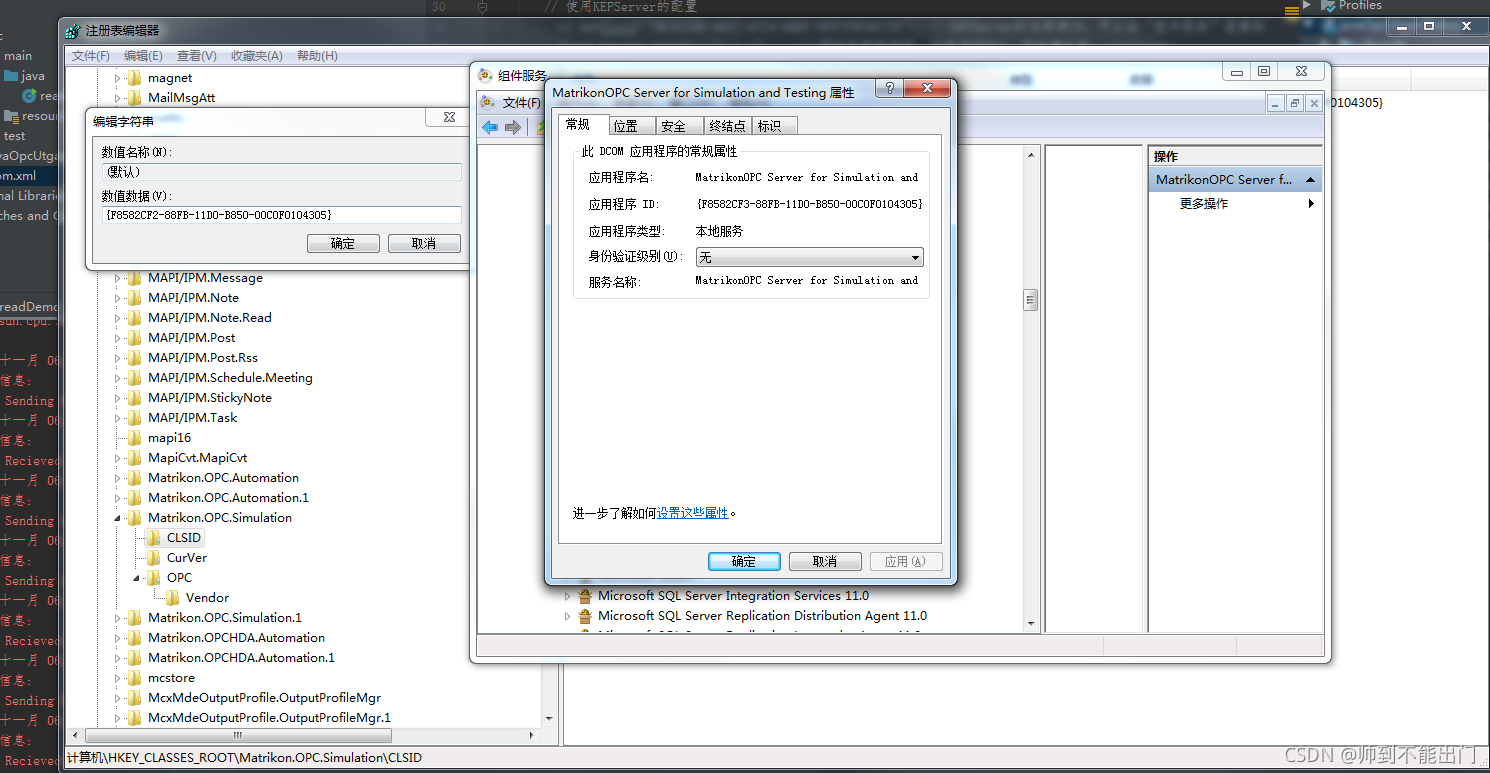Open the 文件(F) menu in Registry Editor
The image size is (1490, 773).
click(x=91, y=56)
